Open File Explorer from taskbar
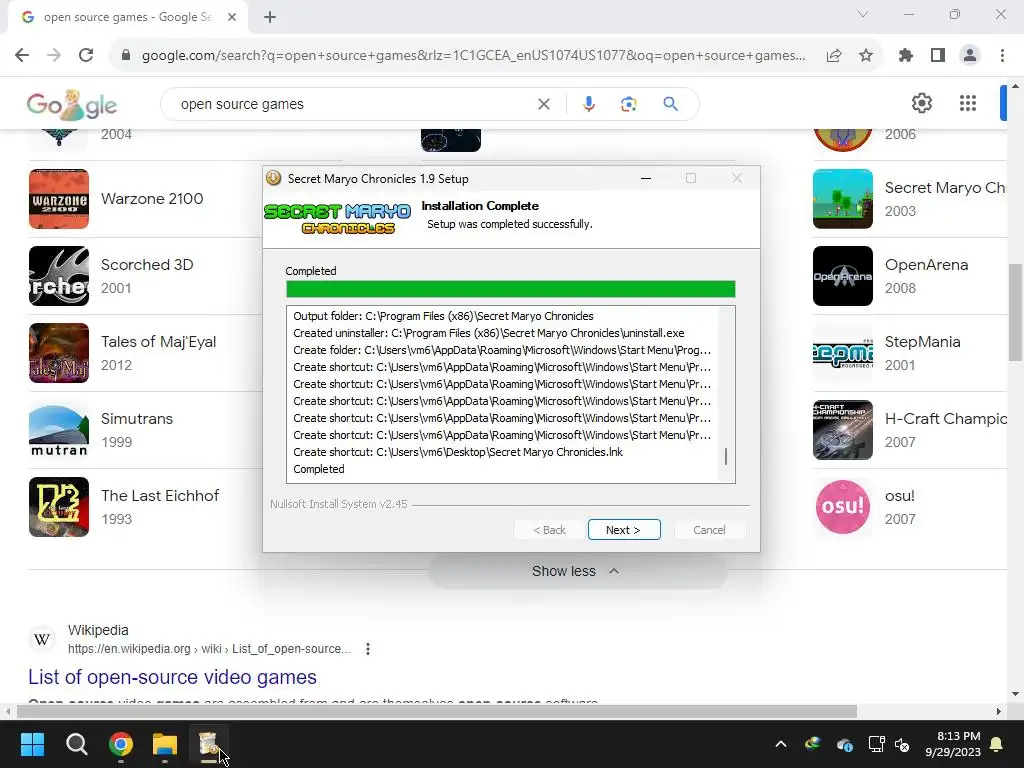 165,744
